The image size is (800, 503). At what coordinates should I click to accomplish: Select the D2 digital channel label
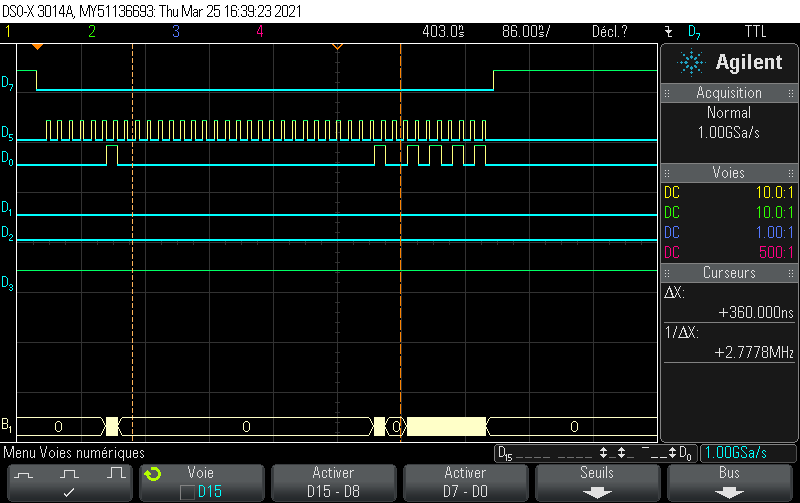pyautogui.click(x=7, y=233)
